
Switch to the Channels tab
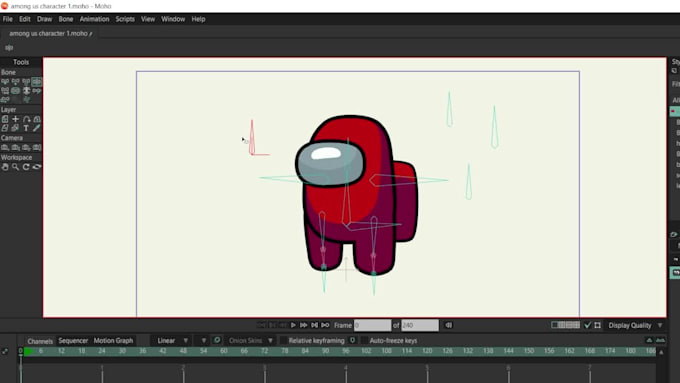[x=40, y=341]
